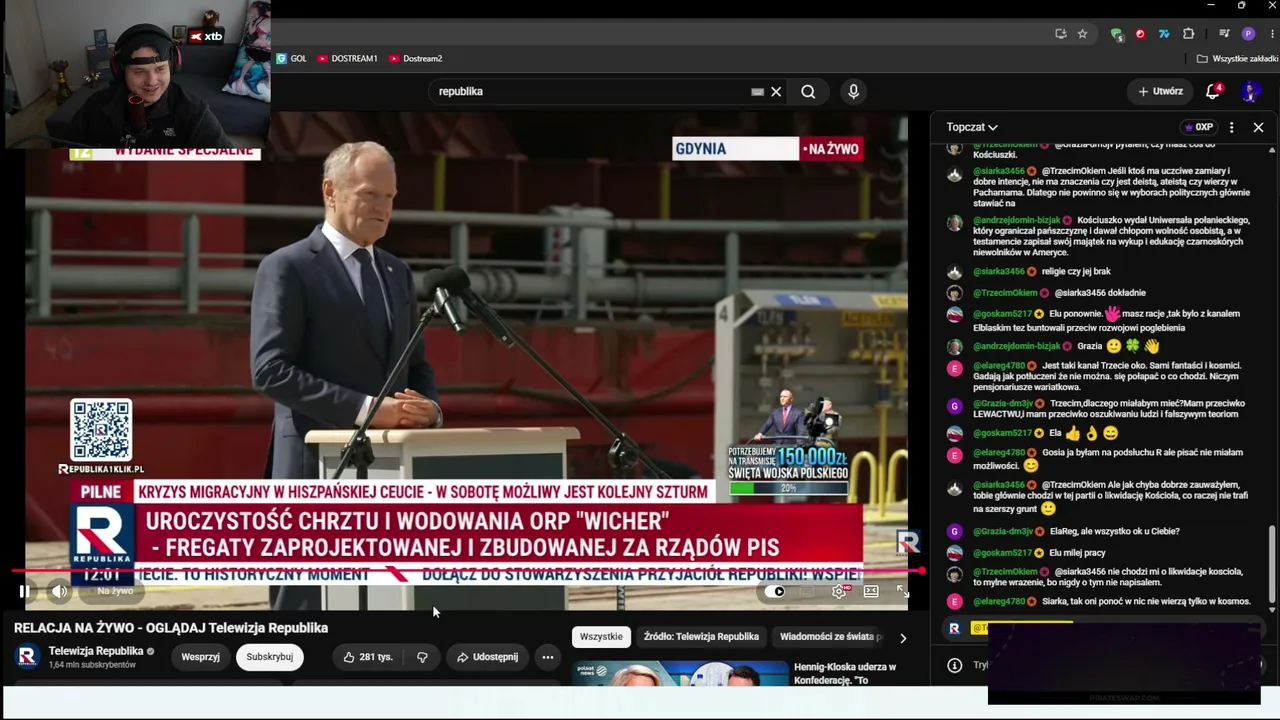Image resolution: width=1280 pixels, height=720 pixels.
Task: Select the Wszystkie filter chip
Action: pyautogui.click(x=601, y=637)
